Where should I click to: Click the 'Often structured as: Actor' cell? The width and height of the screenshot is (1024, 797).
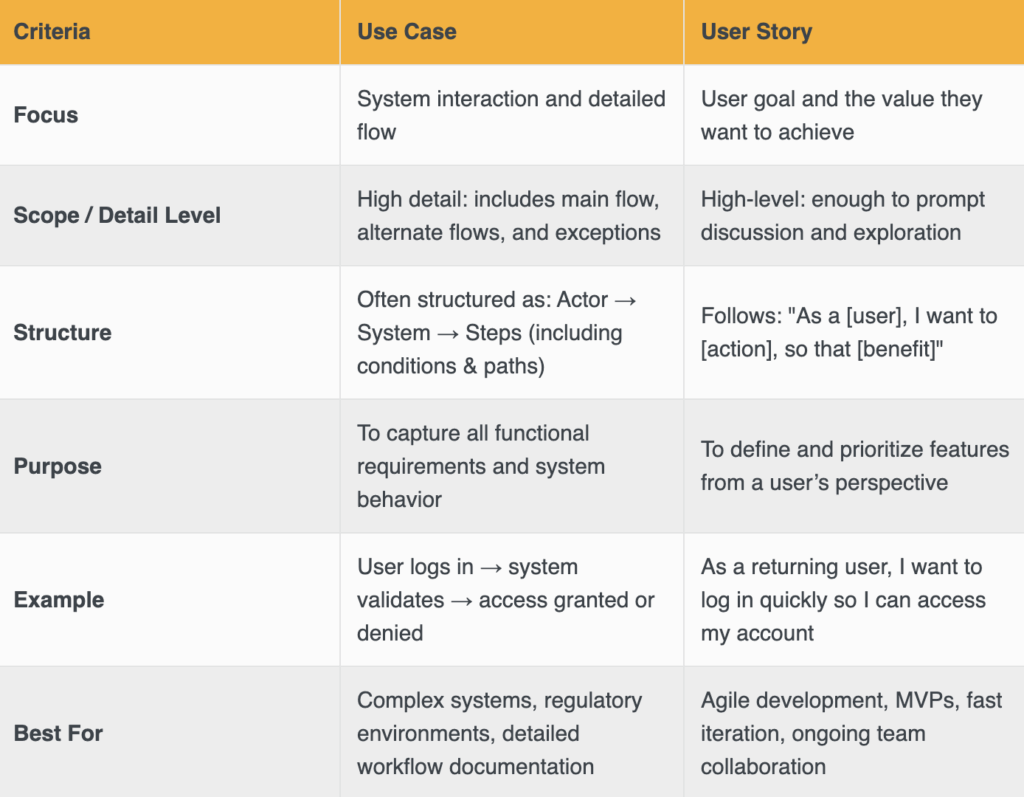point(498,332)
